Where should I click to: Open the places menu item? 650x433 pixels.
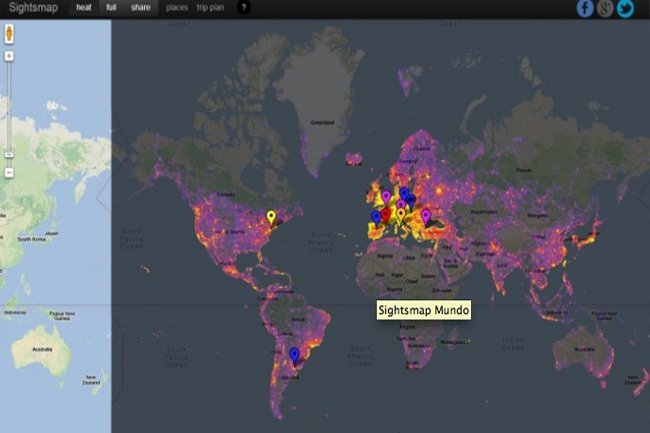click(177, 7)
